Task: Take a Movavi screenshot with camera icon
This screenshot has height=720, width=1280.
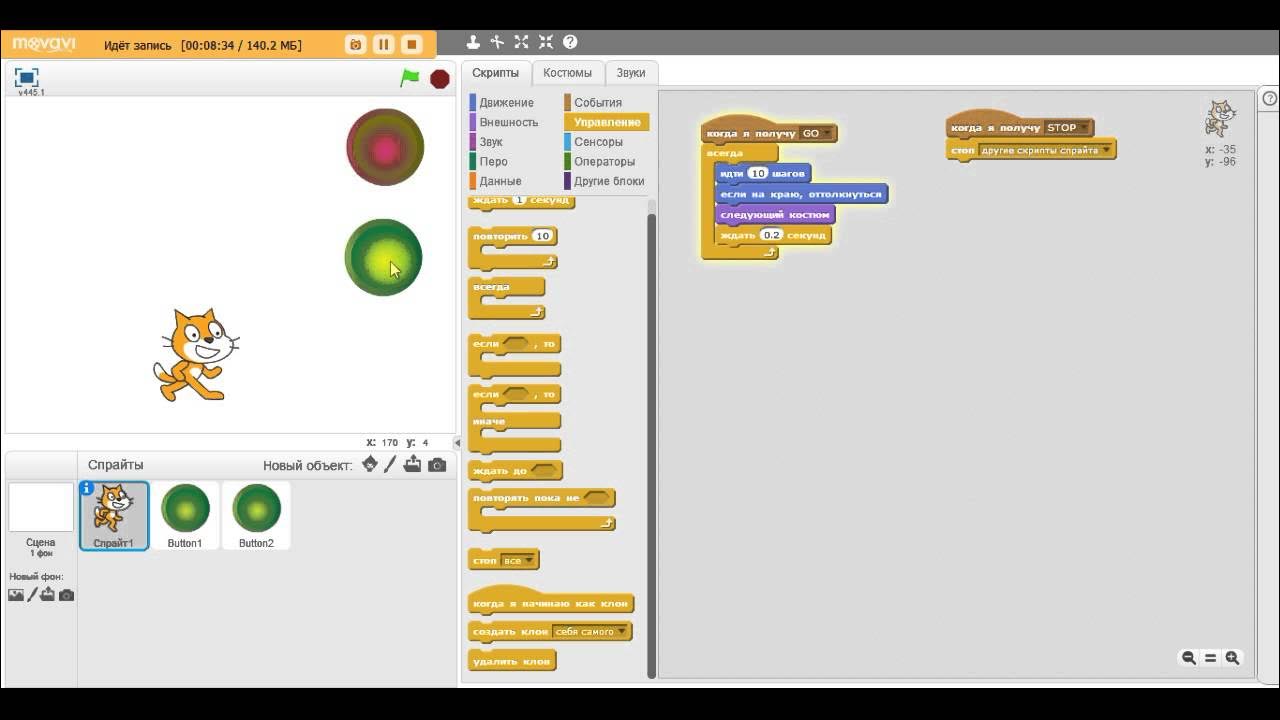Action: (x=355, y=44)
